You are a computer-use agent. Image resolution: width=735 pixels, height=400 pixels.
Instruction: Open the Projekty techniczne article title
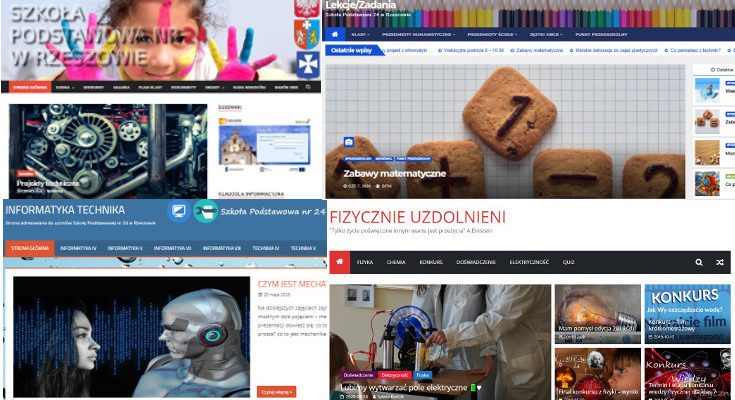click(x=48, y=183)
